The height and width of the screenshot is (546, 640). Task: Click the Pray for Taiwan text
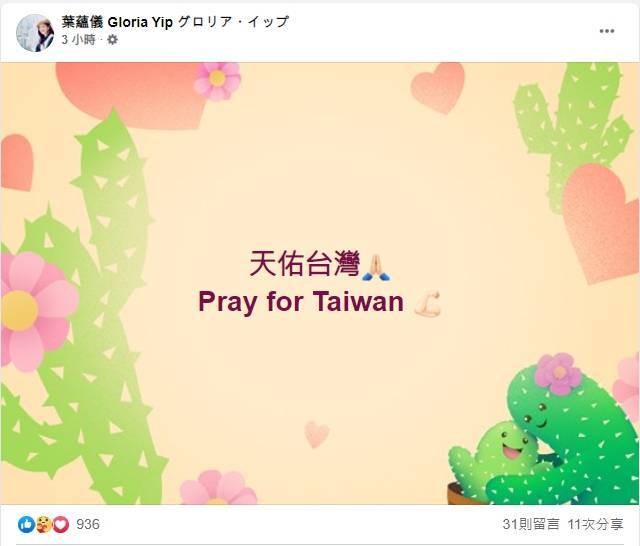tap(301, 301)
